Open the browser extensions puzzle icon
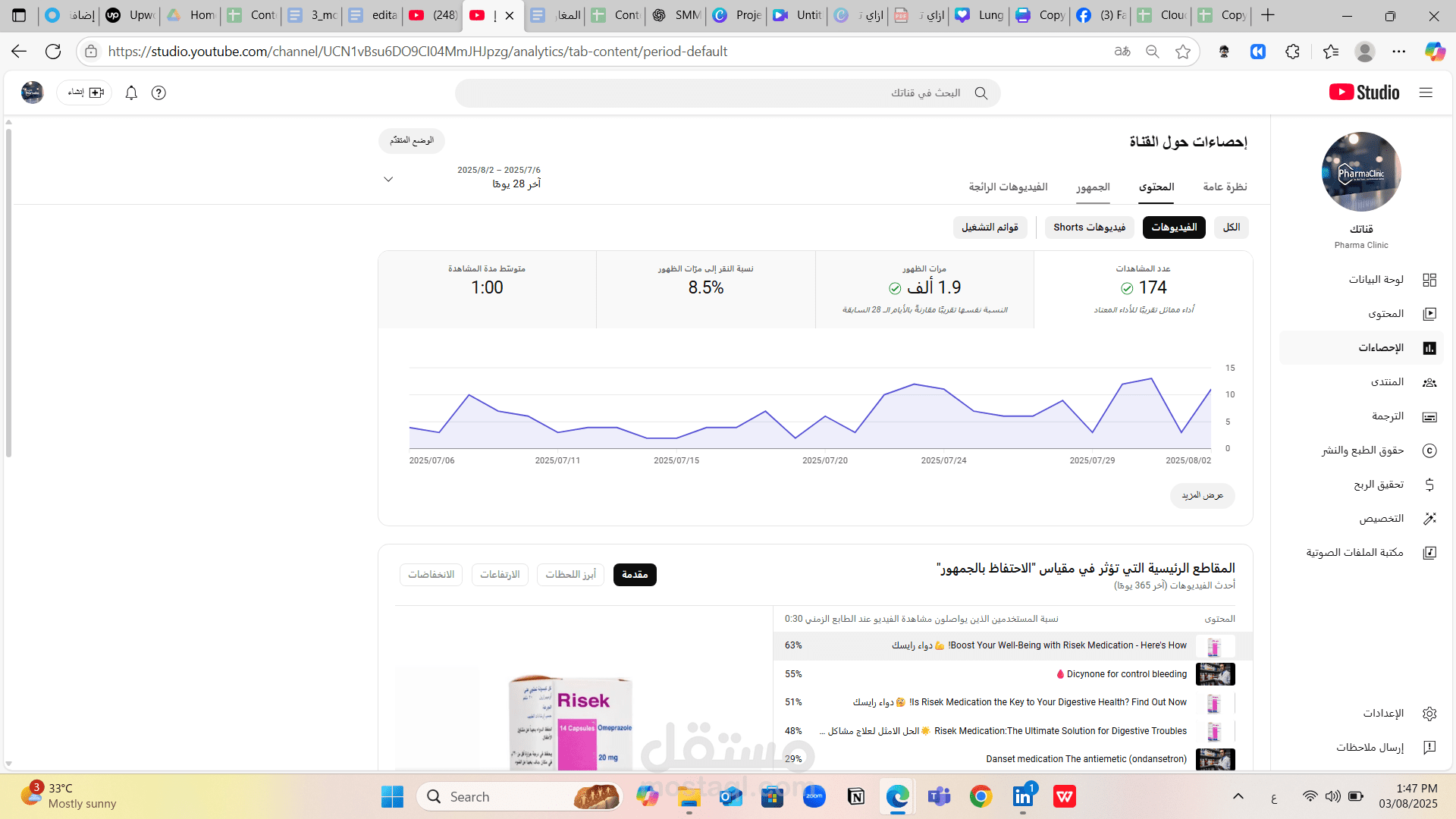Screen dimensions: 1456x819 point(1293,52)
